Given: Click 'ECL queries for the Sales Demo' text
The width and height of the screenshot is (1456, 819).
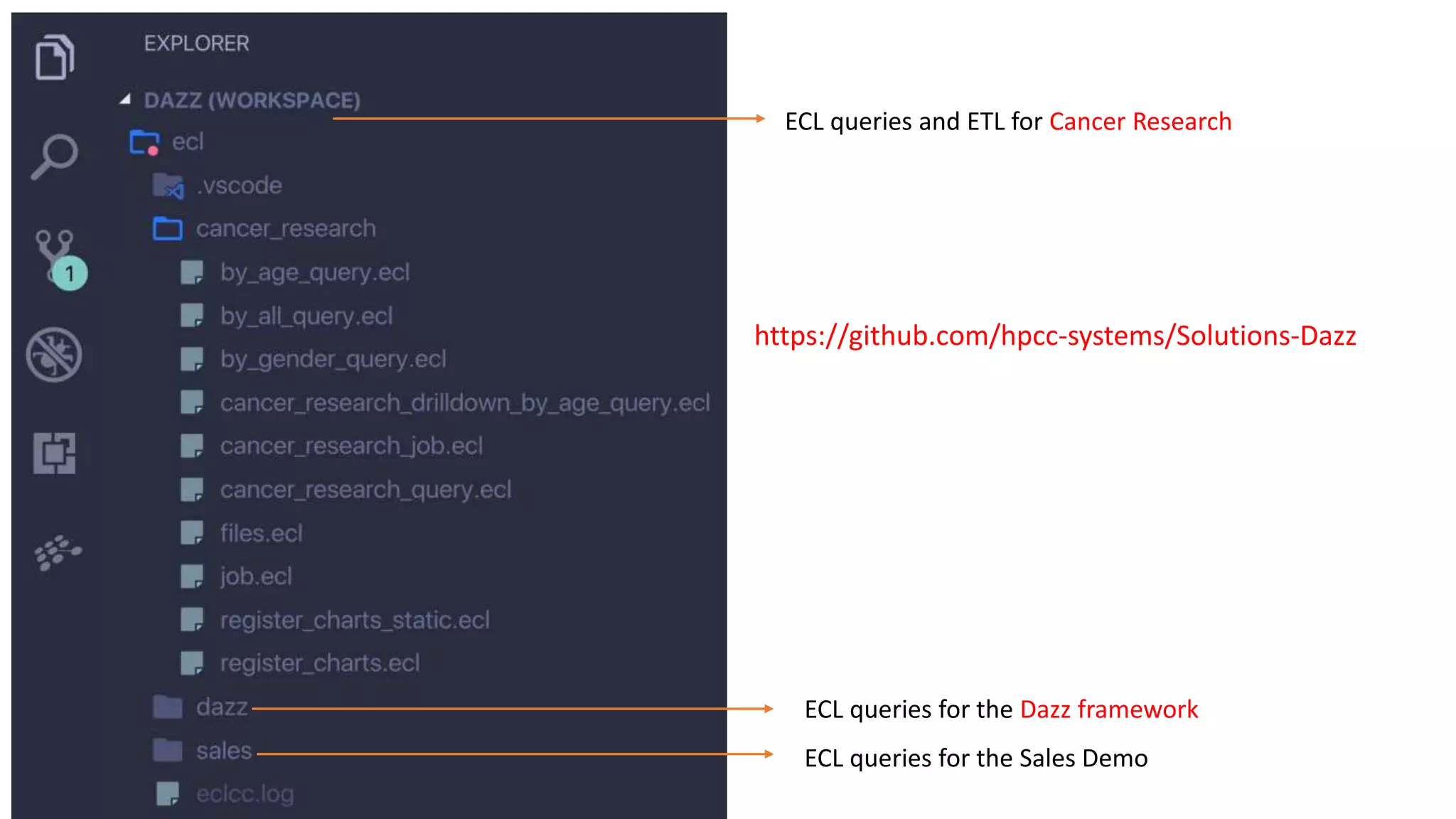Looking at the screenshot, I should (976, 759).
